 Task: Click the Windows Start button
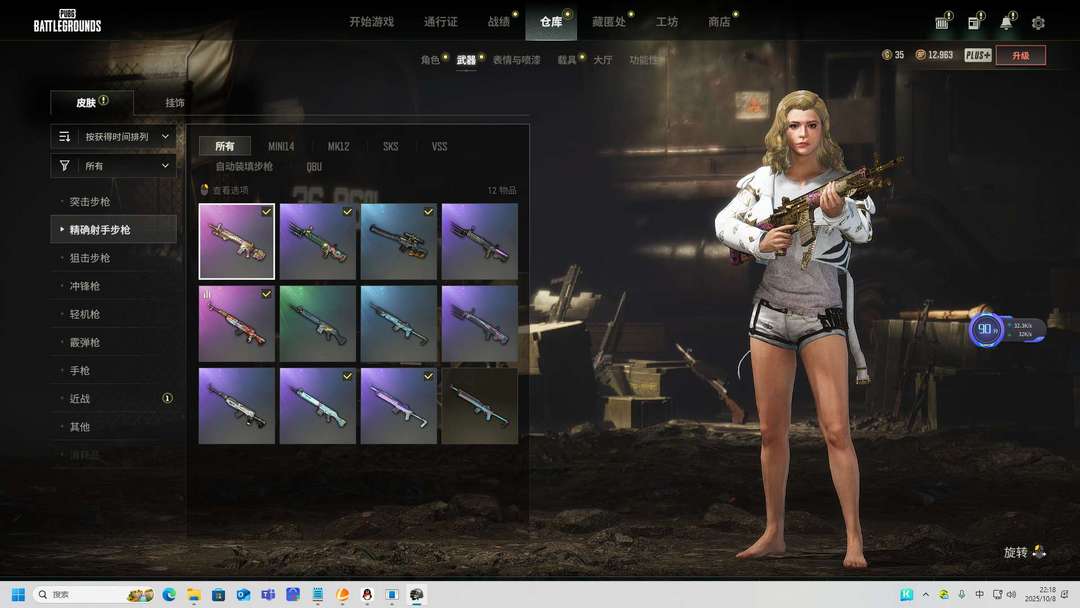tap(18, 594)
